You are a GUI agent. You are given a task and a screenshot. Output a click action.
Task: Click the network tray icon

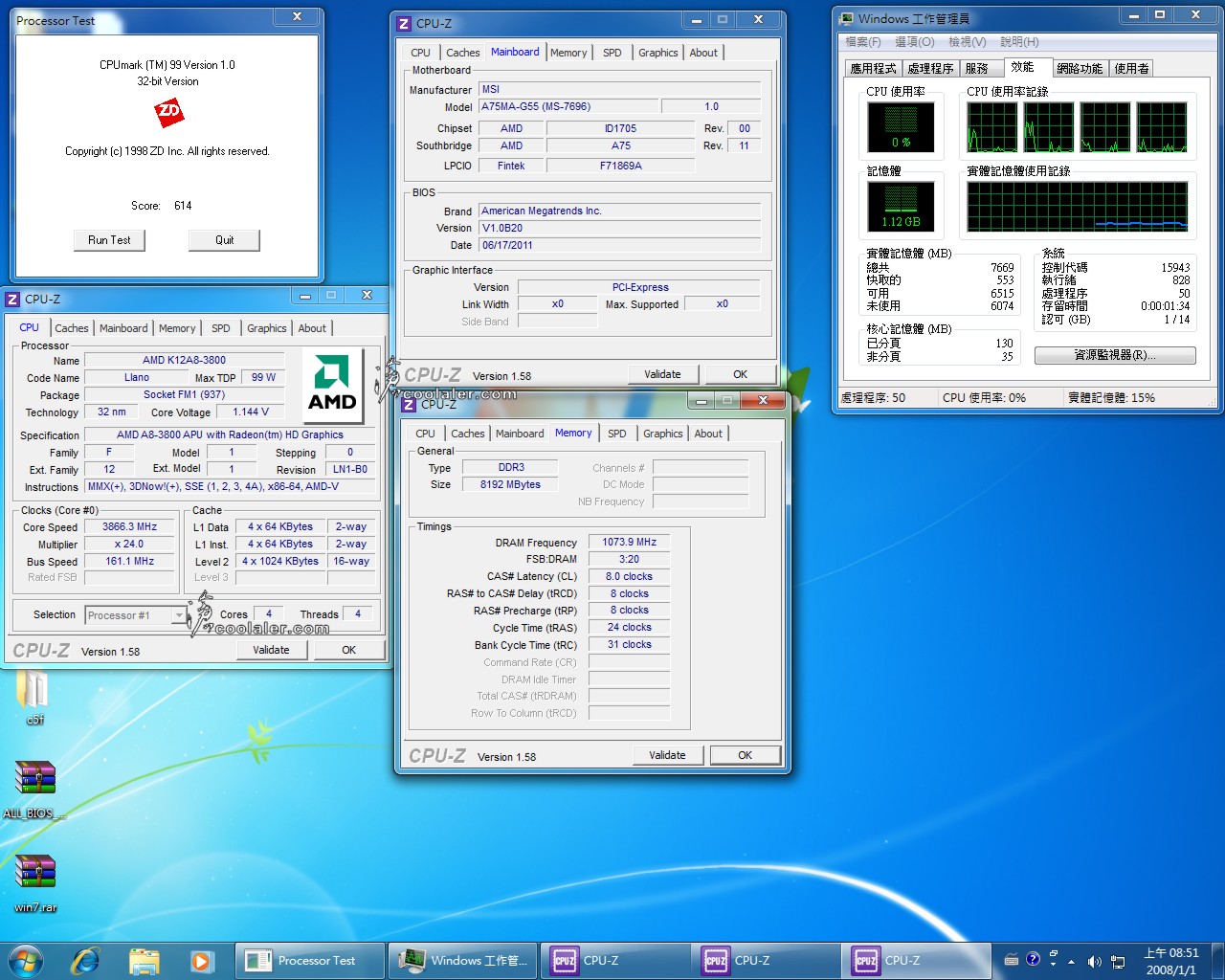1117,961
